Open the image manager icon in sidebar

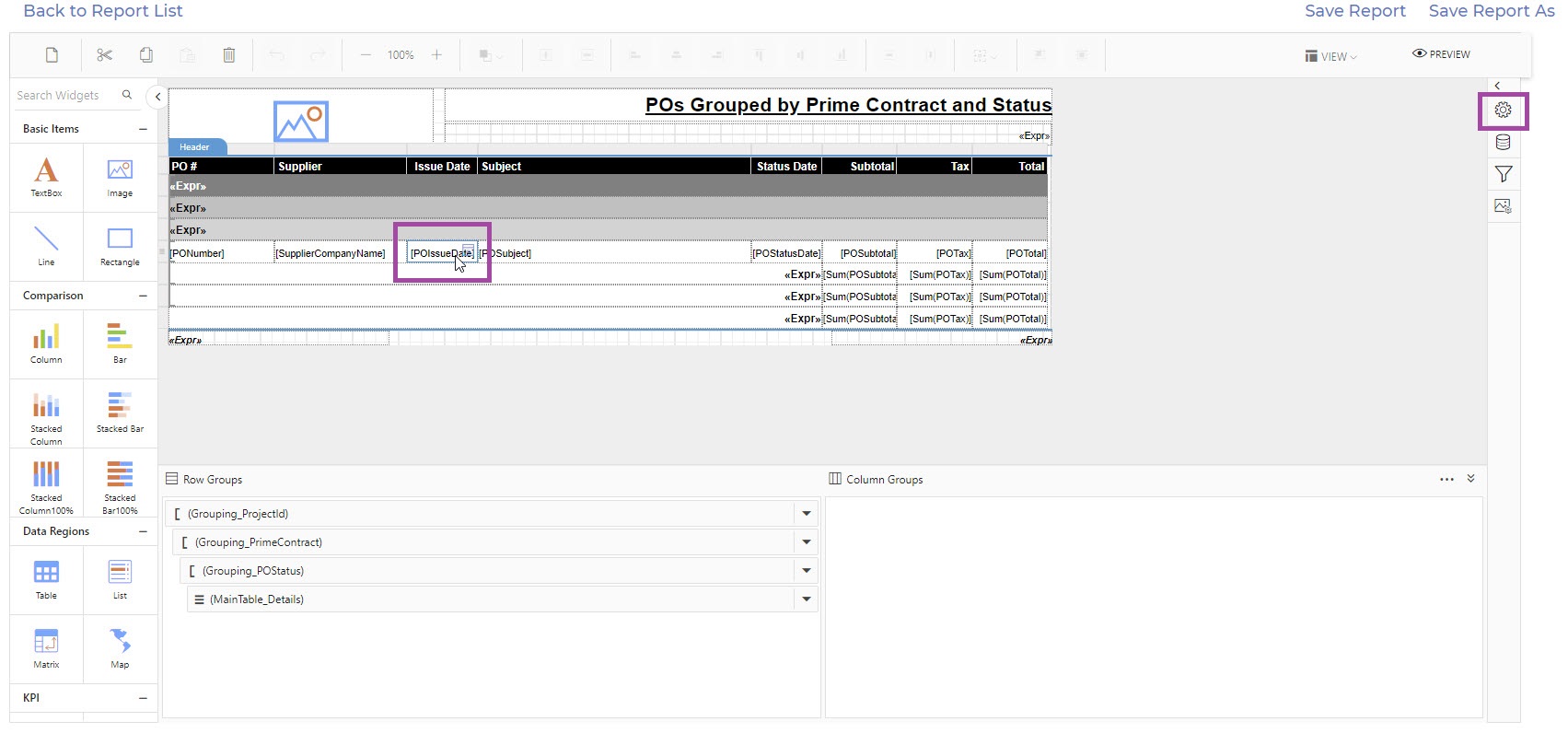pyautogui.click(x=1504, y=206)
